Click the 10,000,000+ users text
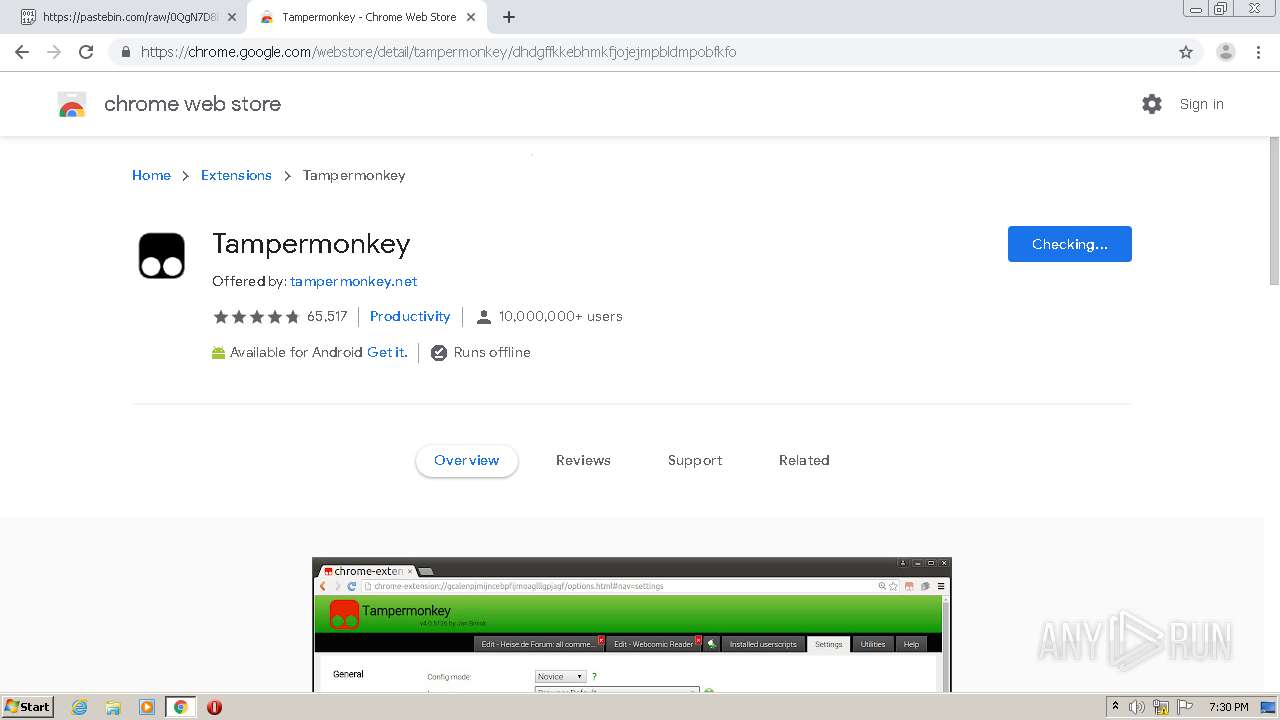 pos(561,316)
